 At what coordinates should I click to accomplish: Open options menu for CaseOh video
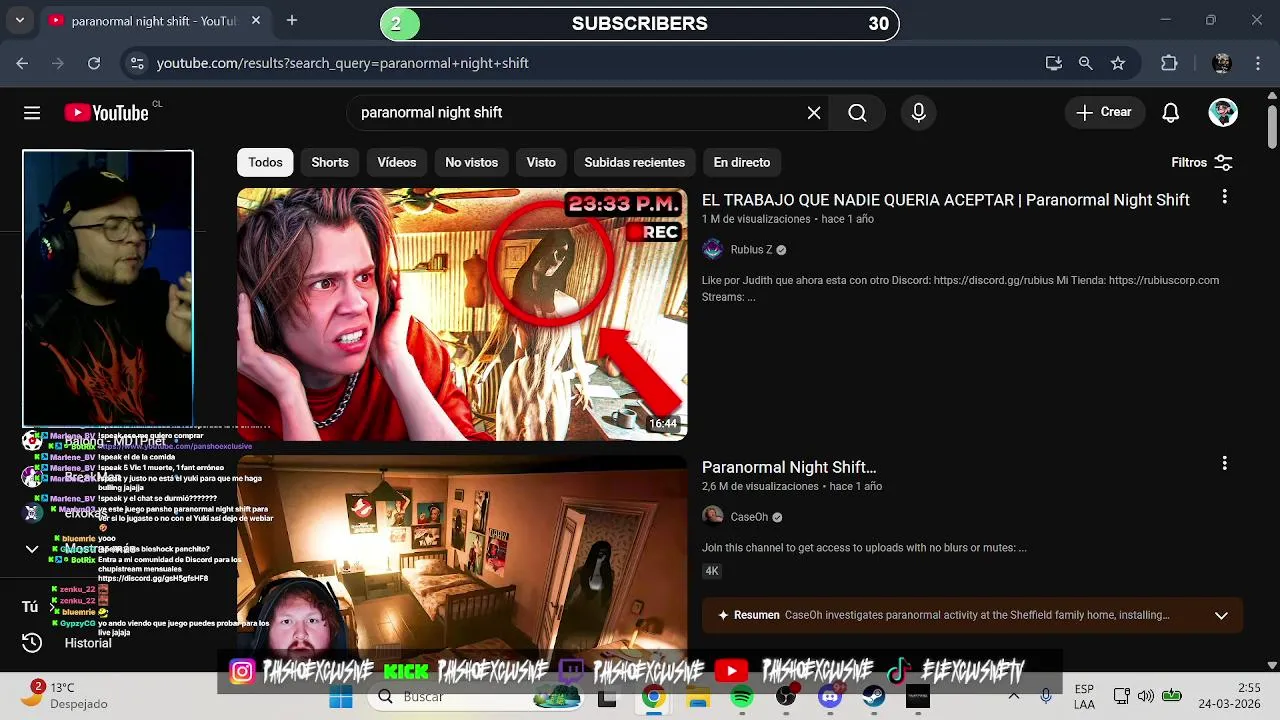[1224, 464]
